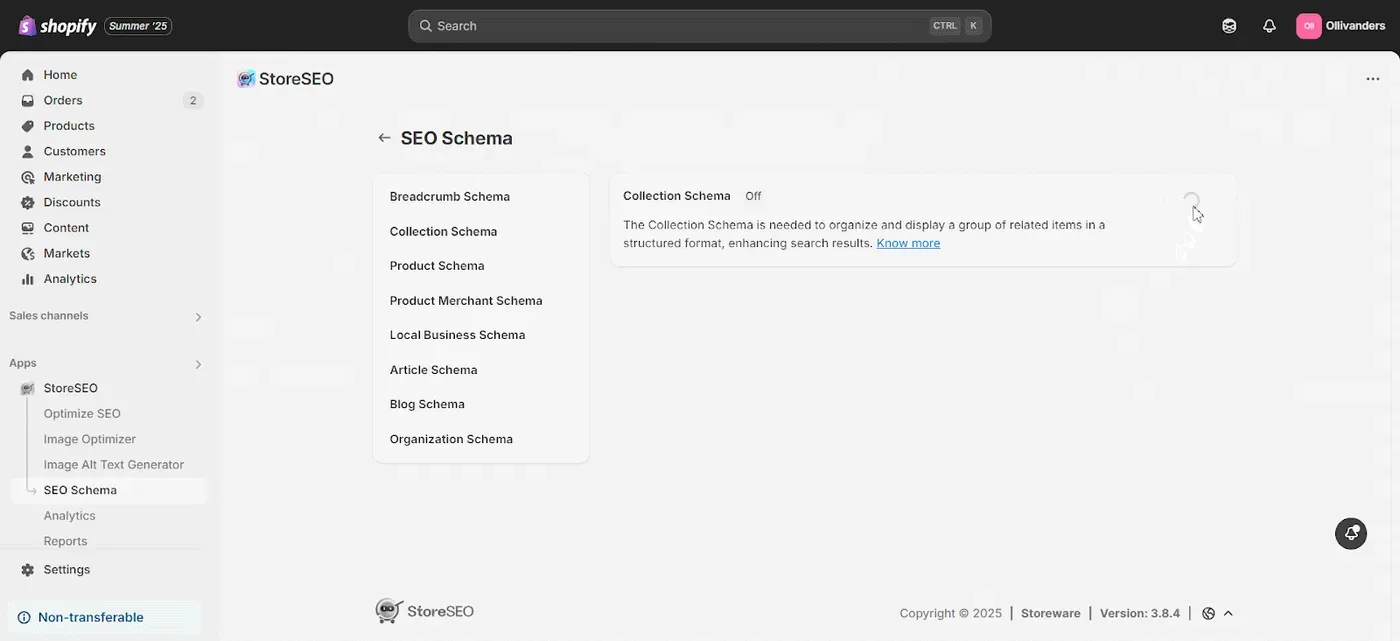Click the Copyright © 2025 text
The image size is (1400, 641).
click(x=950, y=613)
